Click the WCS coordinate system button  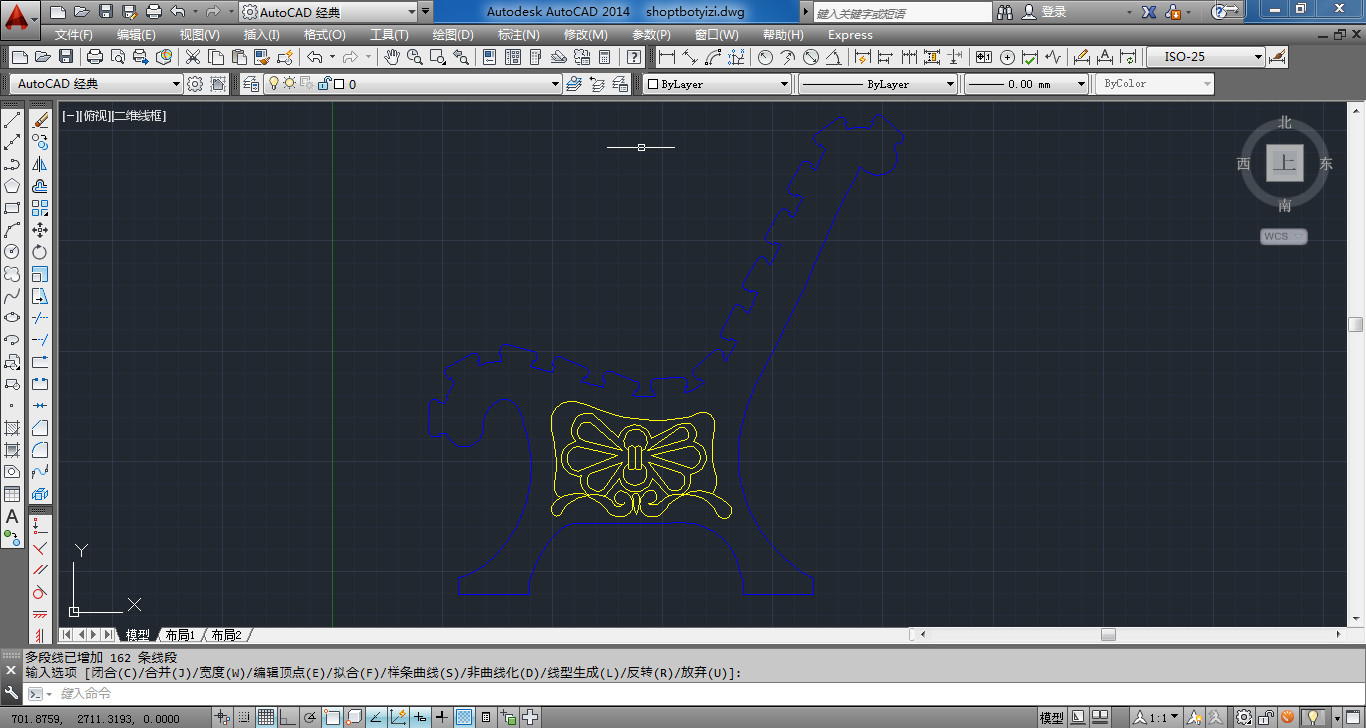click(x=1283, y=237)
